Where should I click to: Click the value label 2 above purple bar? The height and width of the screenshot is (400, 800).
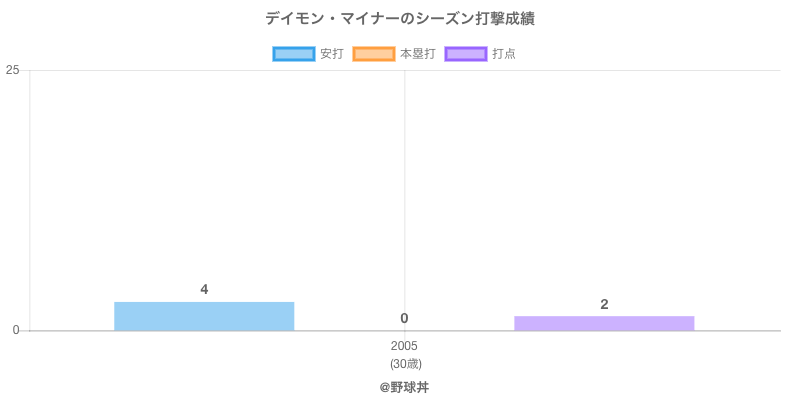point(604,304)
